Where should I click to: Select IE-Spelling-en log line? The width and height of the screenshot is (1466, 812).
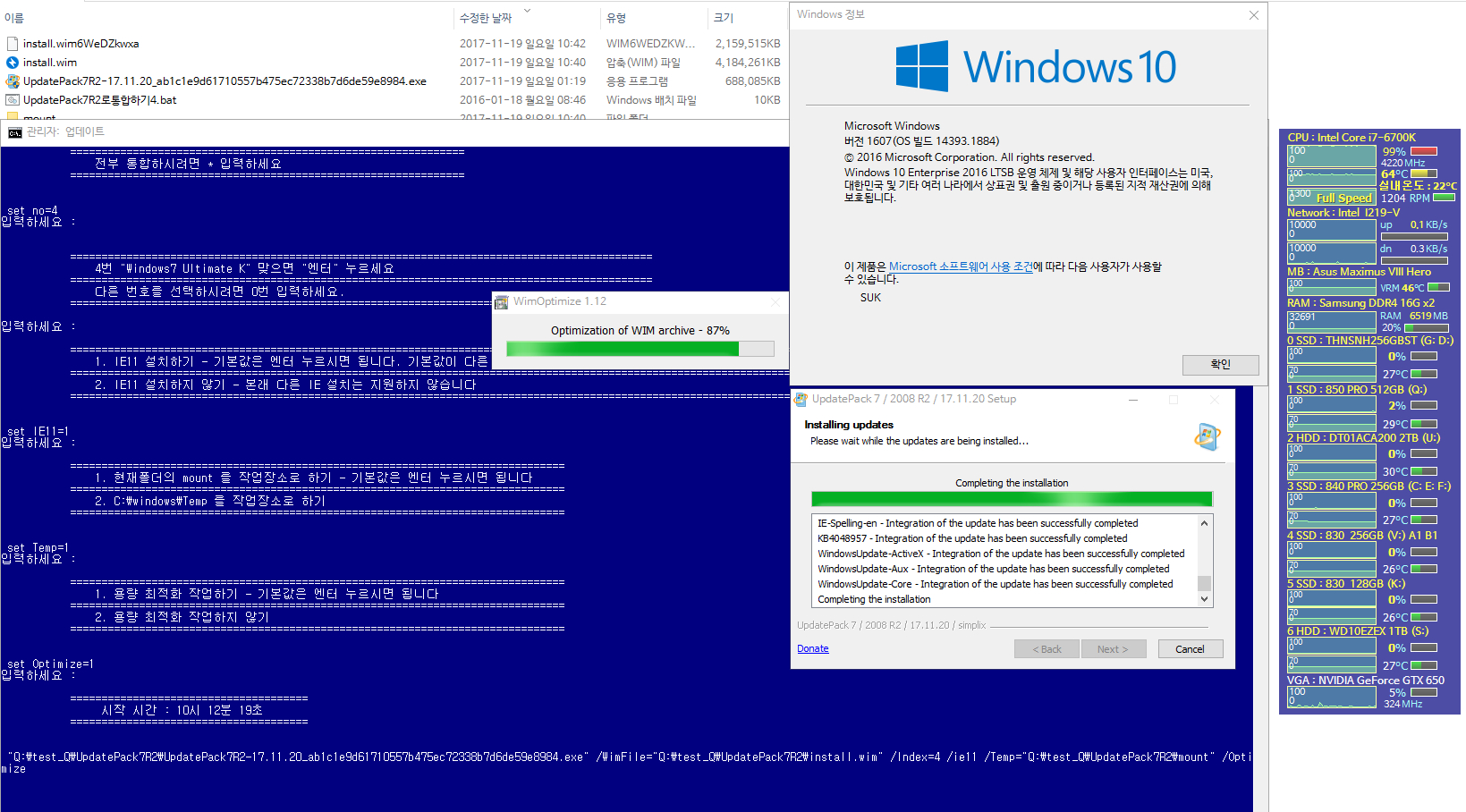(x=978, y=524)
